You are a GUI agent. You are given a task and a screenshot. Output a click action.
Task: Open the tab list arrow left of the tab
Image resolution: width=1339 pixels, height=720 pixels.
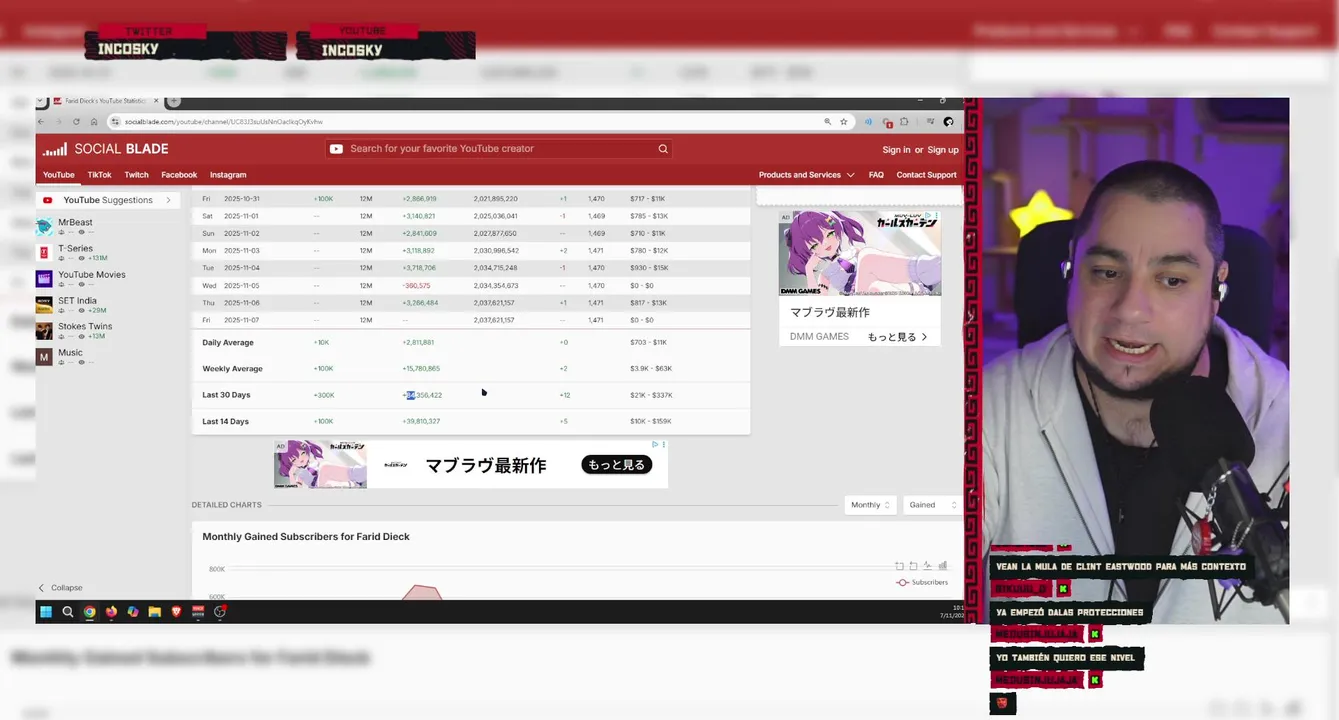click(42, 101)
